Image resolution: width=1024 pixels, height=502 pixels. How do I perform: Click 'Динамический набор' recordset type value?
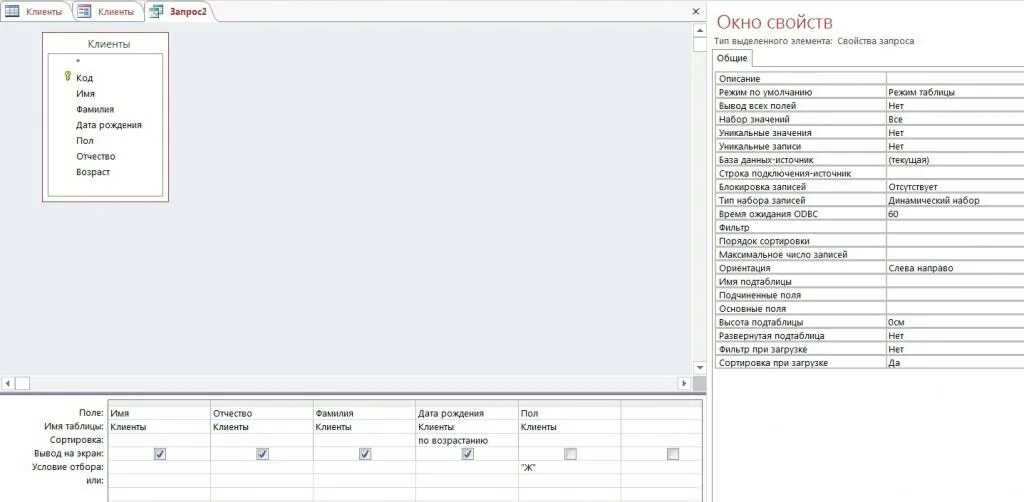pyautogui.click(x=955, y=200)
